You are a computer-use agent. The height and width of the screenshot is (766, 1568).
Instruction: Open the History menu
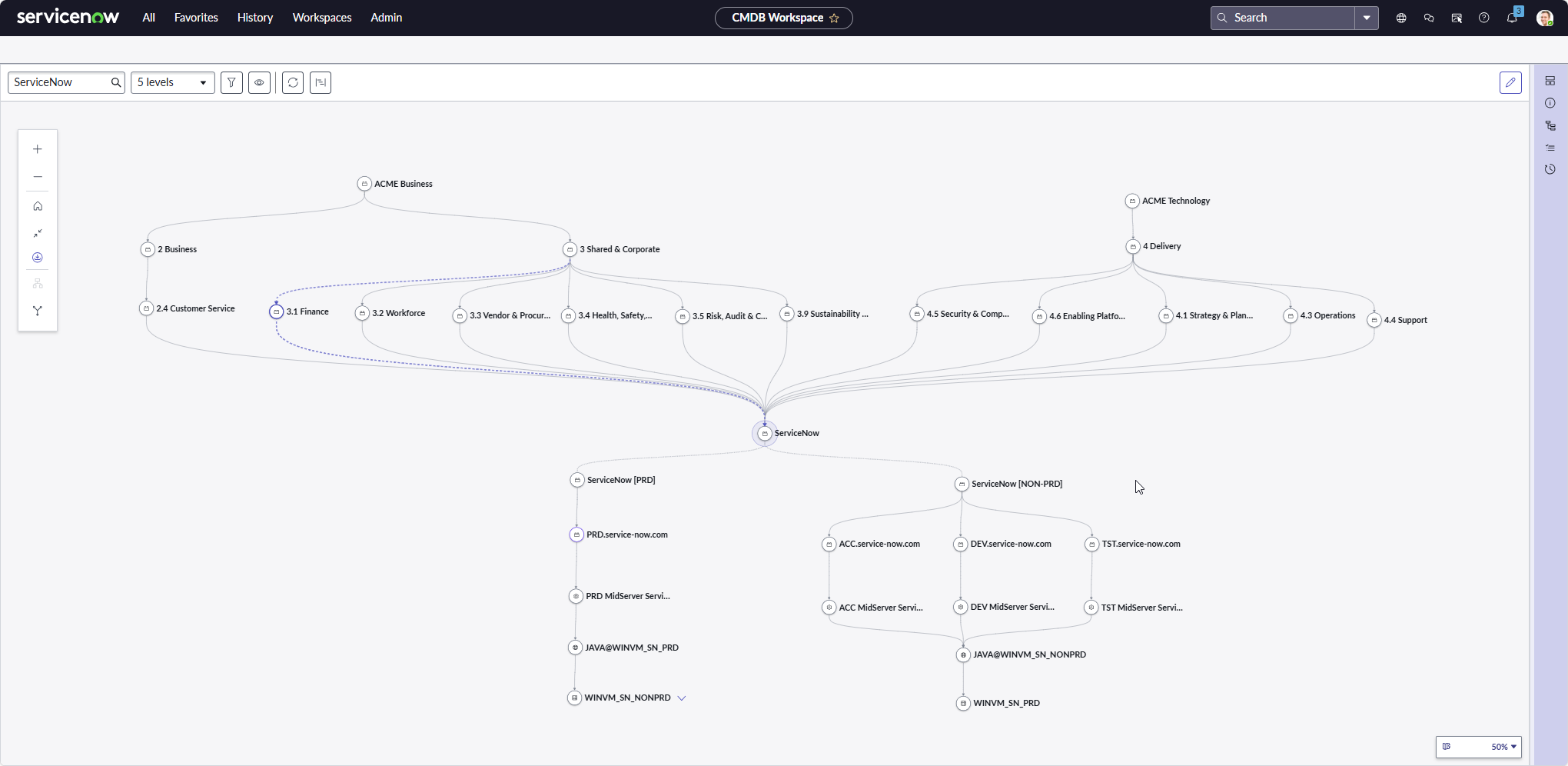(255, 18)
